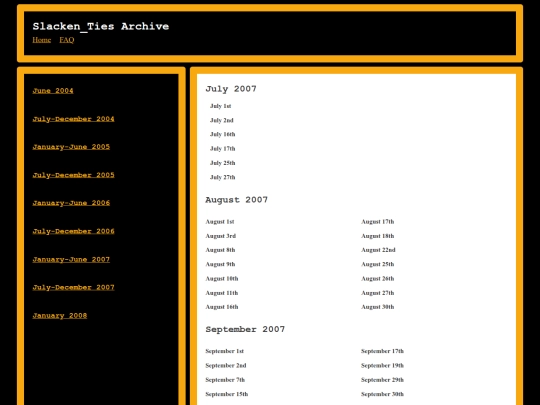540x405 pixels.
Task: Select the July 2007 heading
Action: point(231,89)
